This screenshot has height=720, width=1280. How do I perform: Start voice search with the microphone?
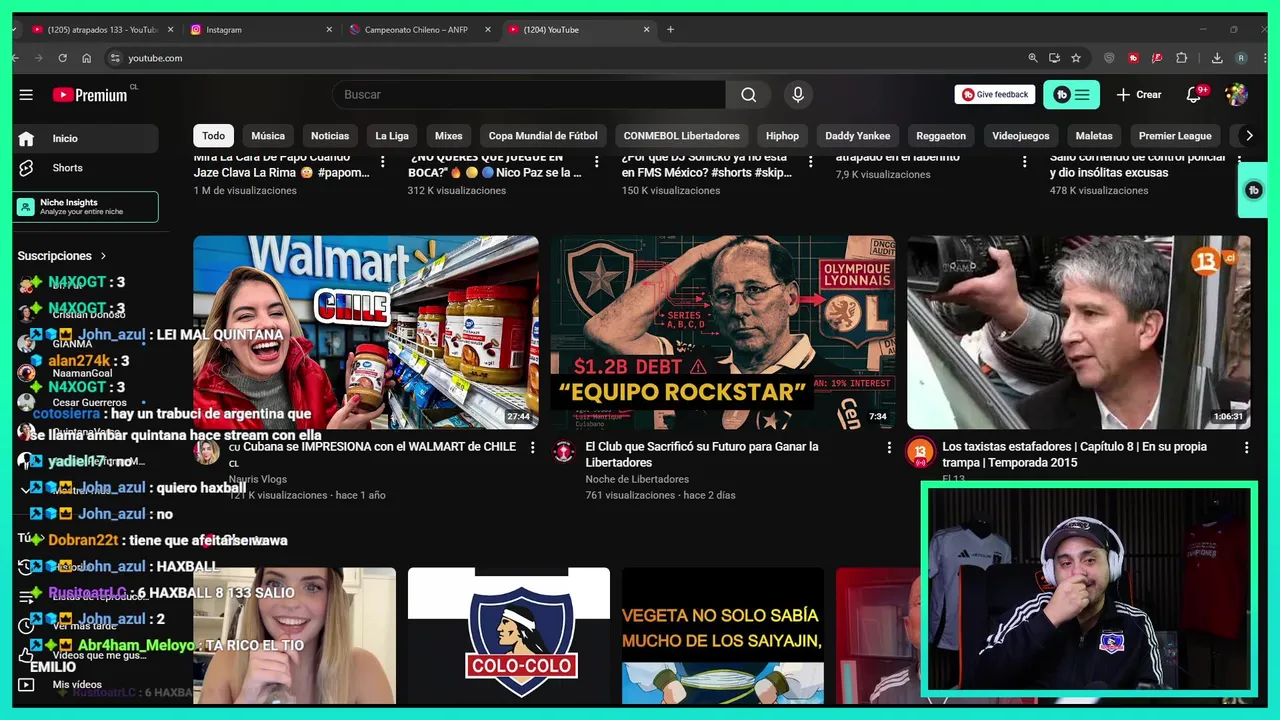click(798, 95)
